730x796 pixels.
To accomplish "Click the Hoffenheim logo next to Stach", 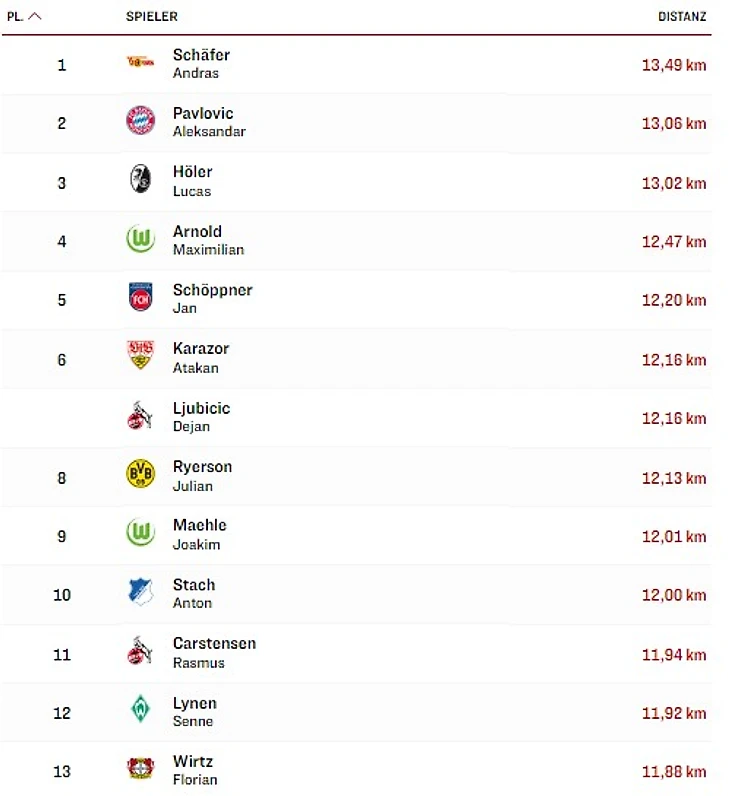I will 140,593.
